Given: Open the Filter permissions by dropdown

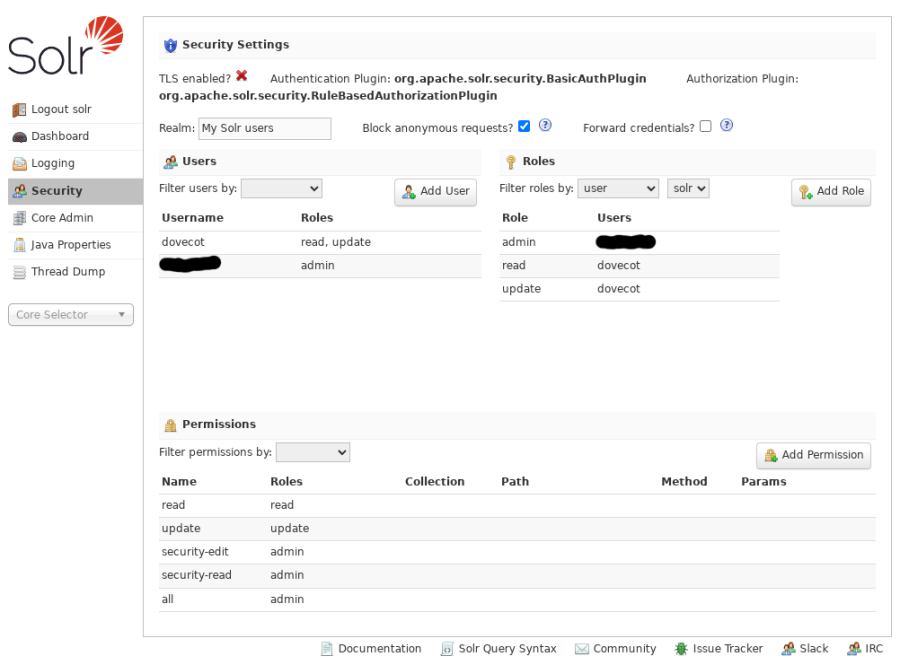Looking at the screenshot, I should click(313, 452).
